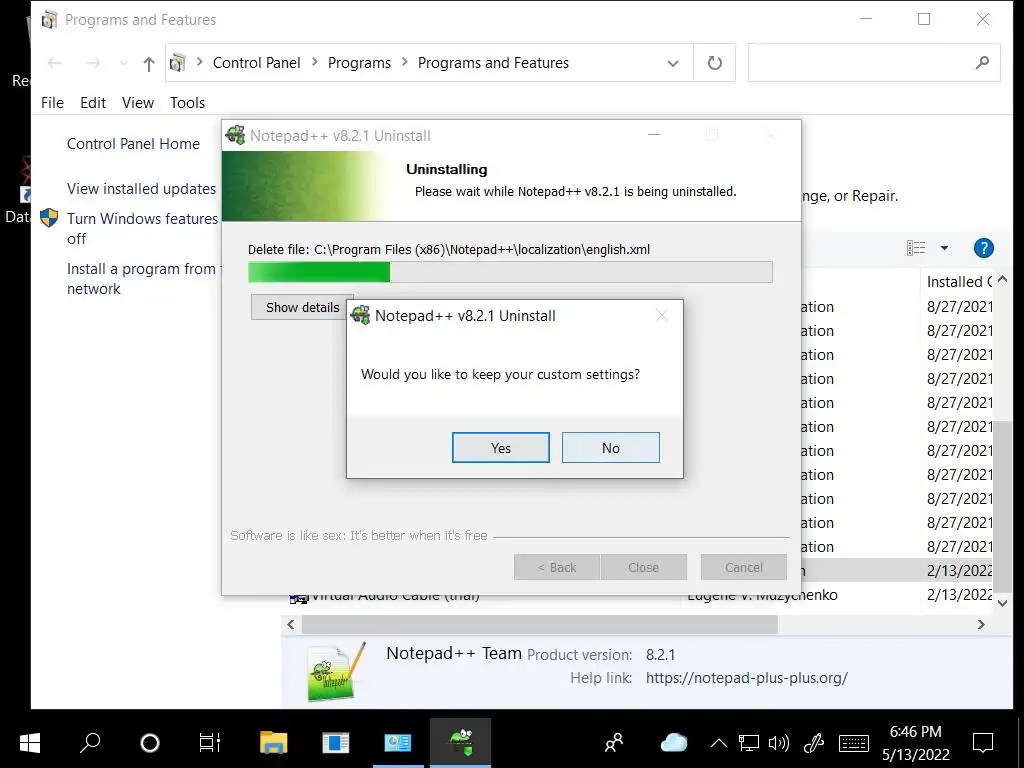Close the custom settings prompt dialog
The width and height of the screenshot is (1024, 768).
point(662,316)
